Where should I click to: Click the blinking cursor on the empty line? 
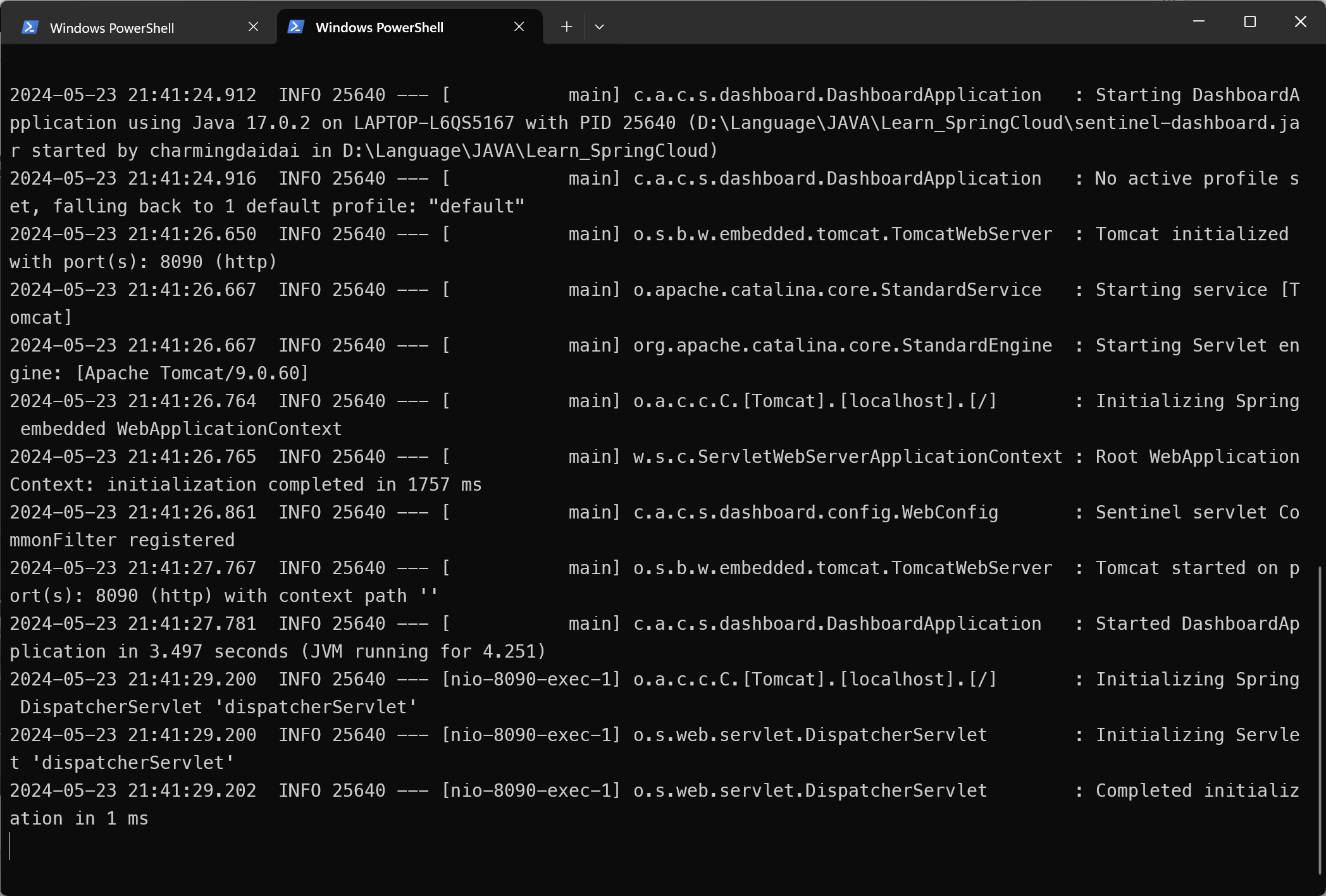click(x=11, y=846)
